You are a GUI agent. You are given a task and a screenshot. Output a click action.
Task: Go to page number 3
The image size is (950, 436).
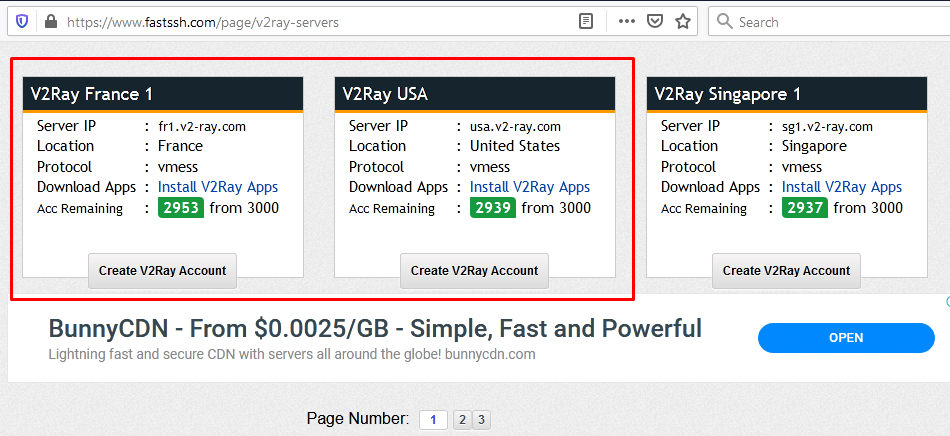coord(481,420)
